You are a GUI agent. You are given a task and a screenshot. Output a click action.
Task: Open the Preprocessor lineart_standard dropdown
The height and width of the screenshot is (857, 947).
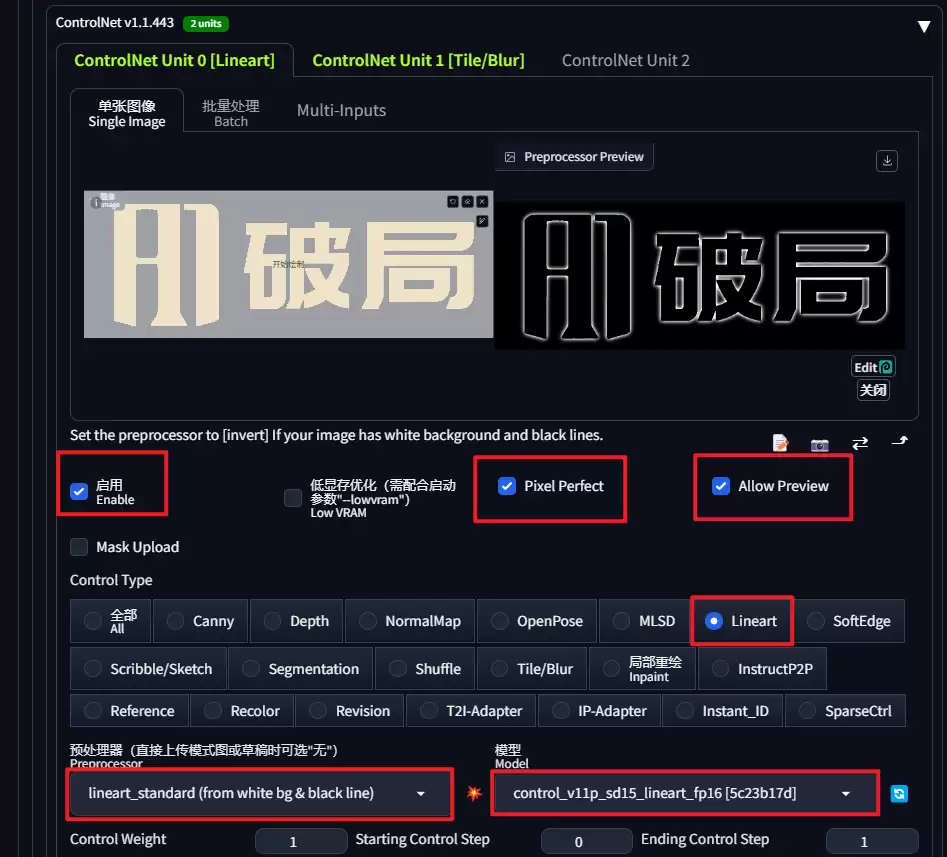pos(260,793)
